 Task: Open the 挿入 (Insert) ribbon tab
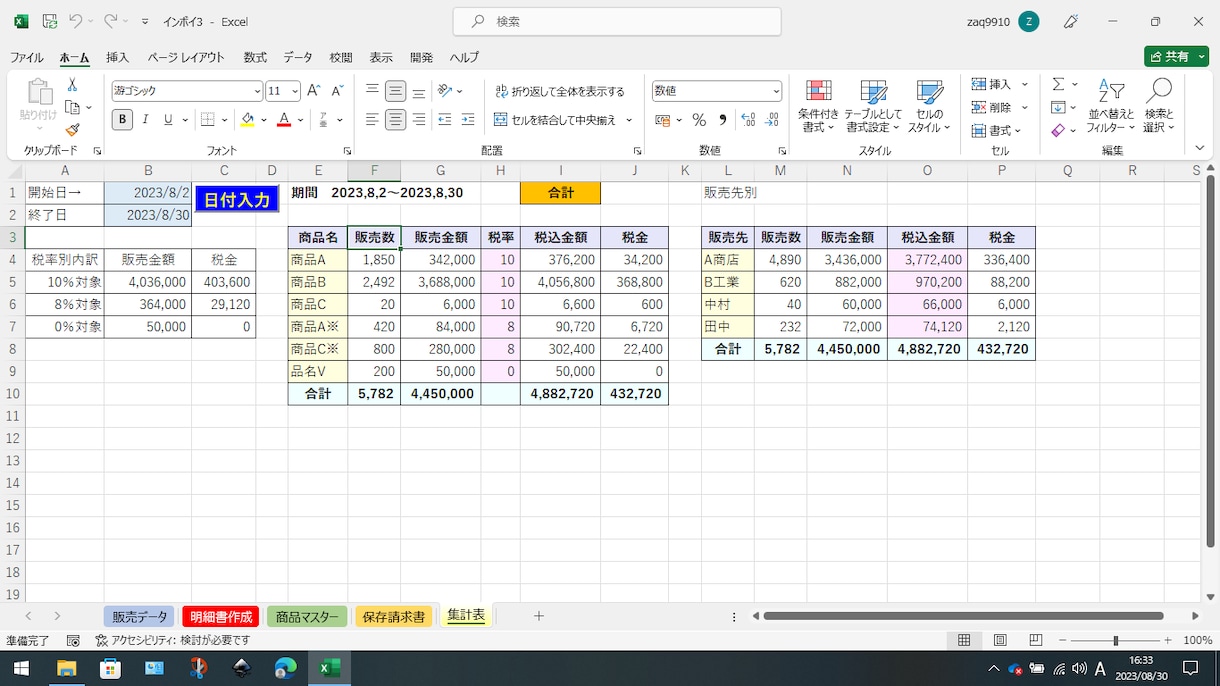pos(118,57)
